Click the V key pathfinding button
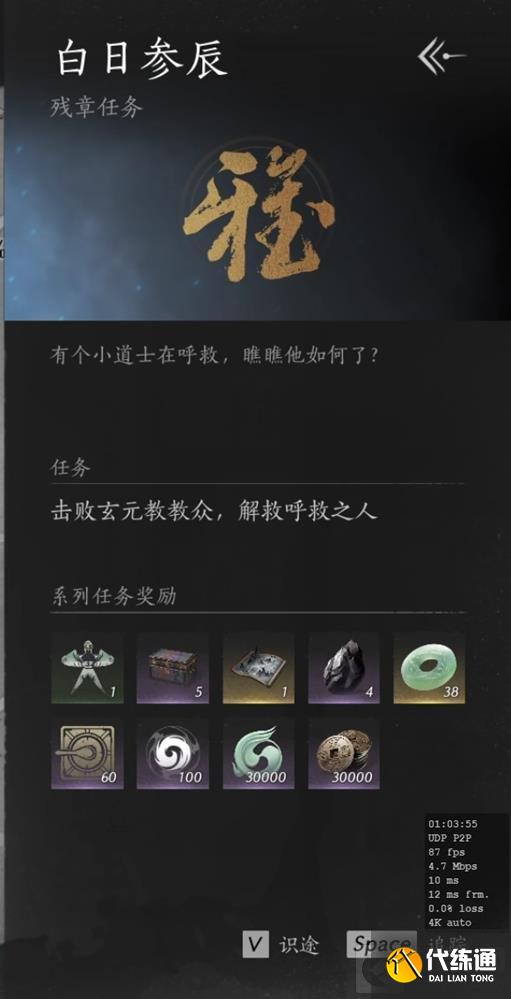511x999 pixels. click(256, 945)
